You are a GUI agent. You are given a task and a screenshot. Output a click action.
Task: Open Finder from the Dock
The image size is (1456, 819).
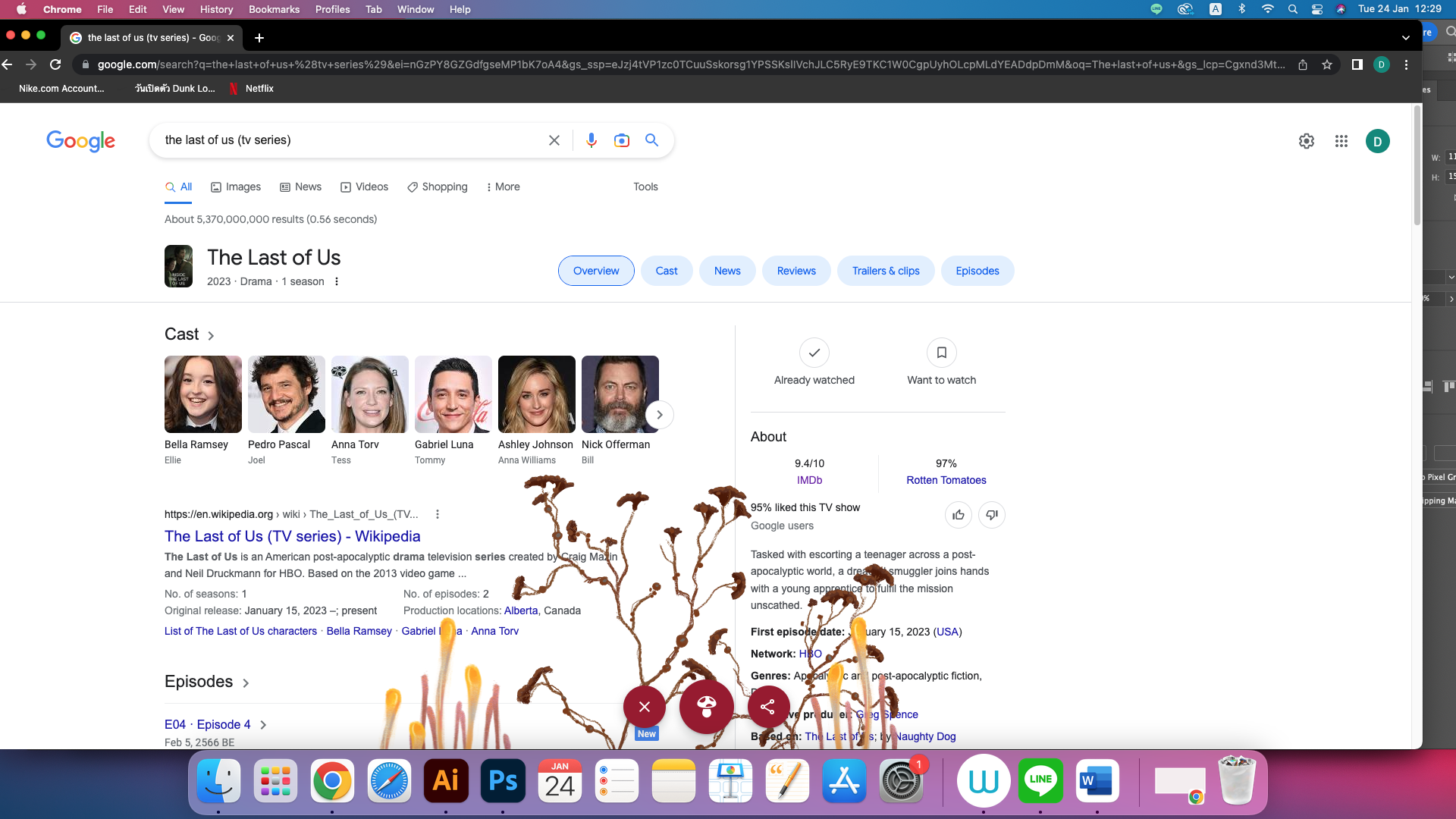pyautogui.click(x=218, y=781)
